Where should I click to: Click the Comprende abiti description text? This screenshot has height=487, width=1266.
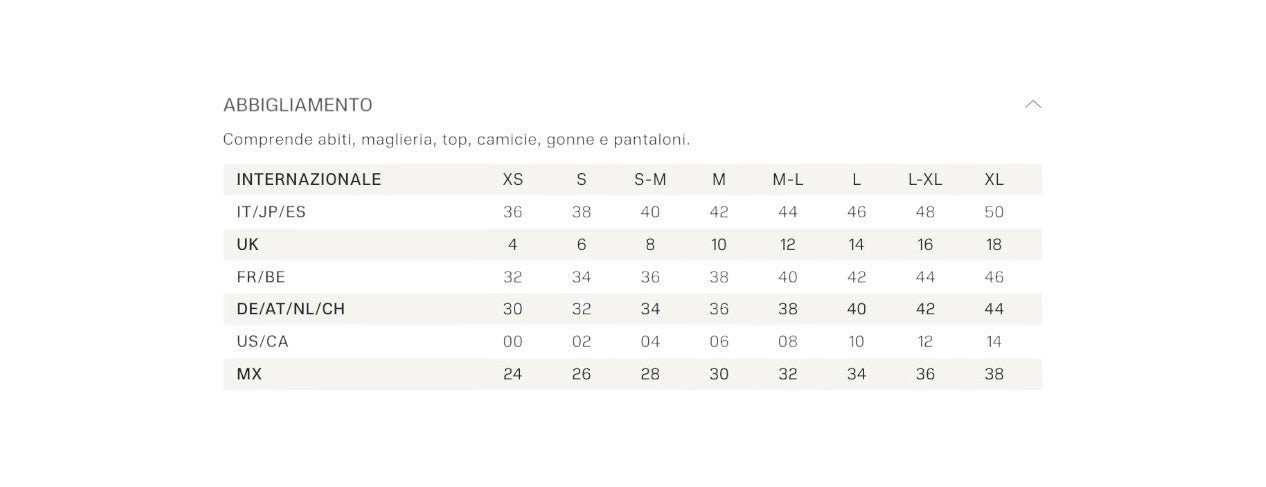[x=457, y=139]
